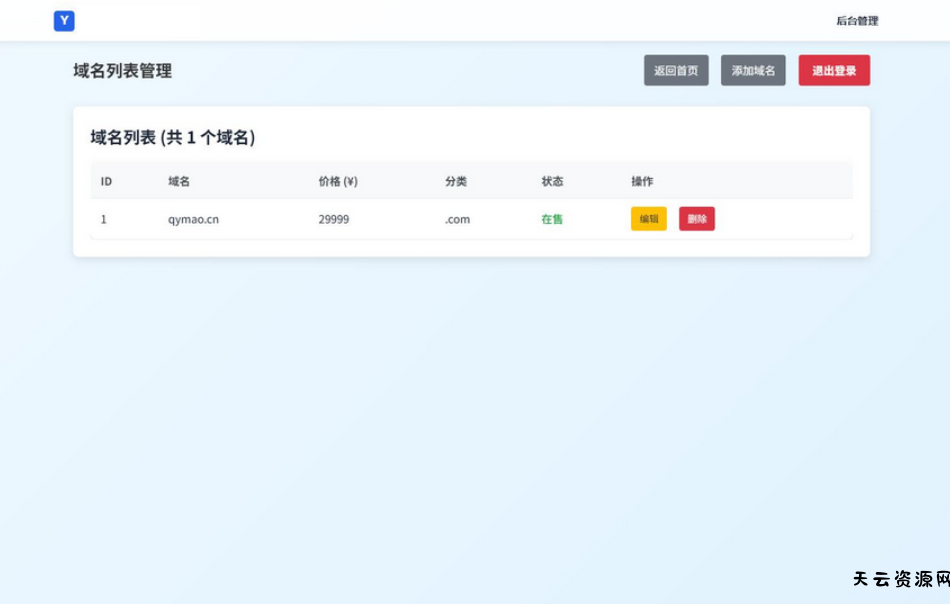Click the 域名列表 (共 1 个域名) heading

click(x=172, y=138)
